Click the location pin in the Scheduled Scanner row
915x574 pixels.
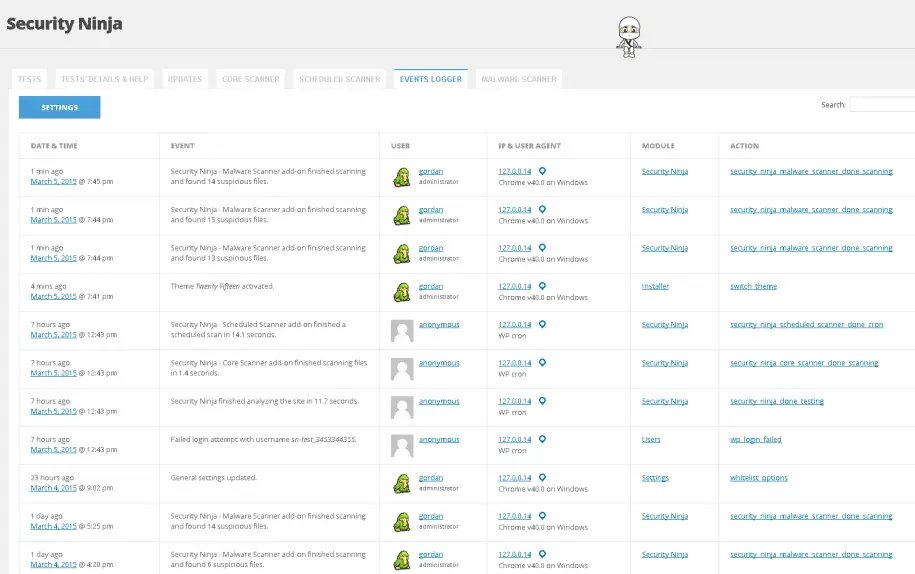point(542,324)
